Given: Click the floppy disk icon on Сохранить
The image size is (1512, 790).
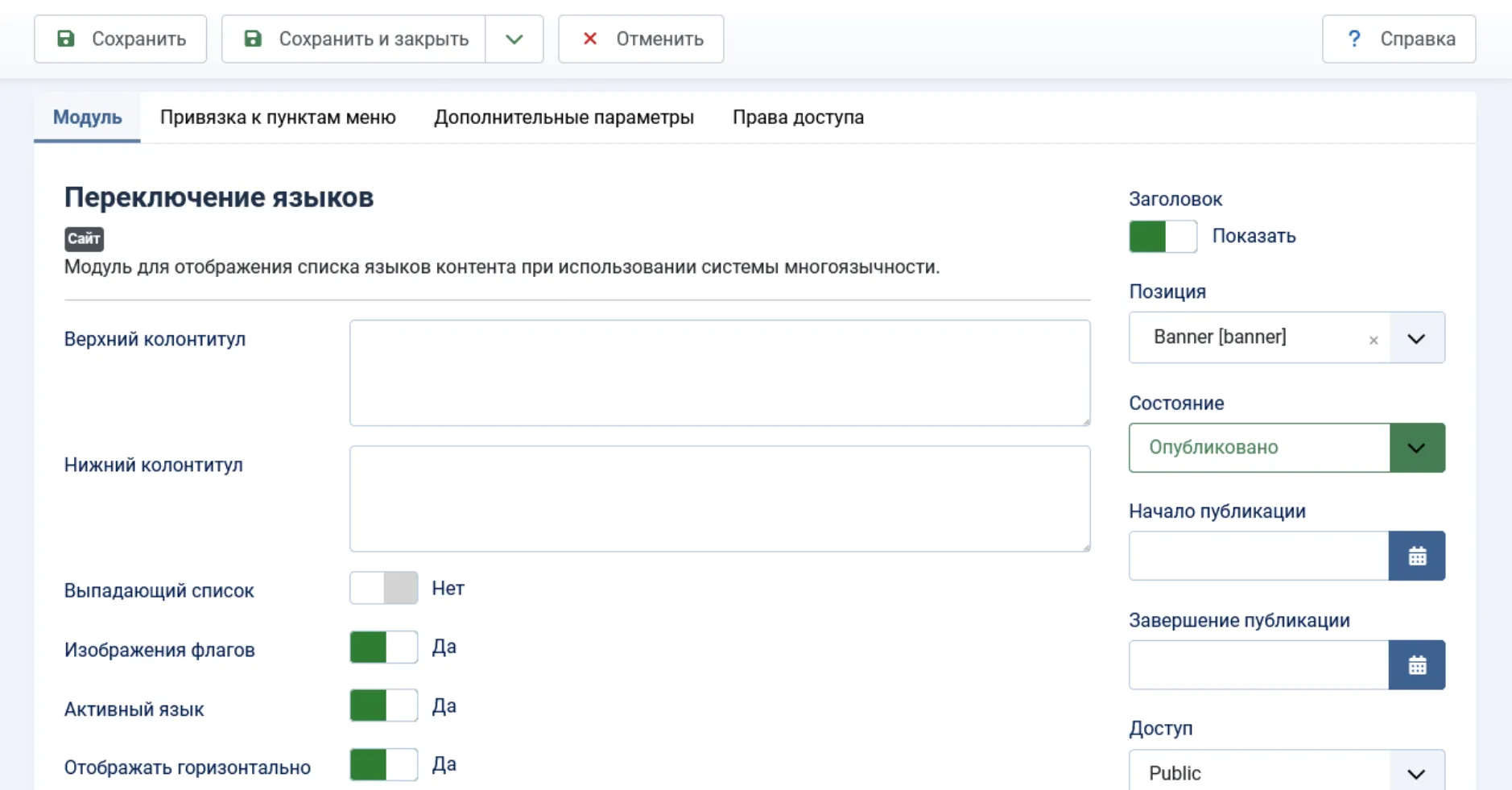Looking at the screenshot, I should (x=66, y=39).
